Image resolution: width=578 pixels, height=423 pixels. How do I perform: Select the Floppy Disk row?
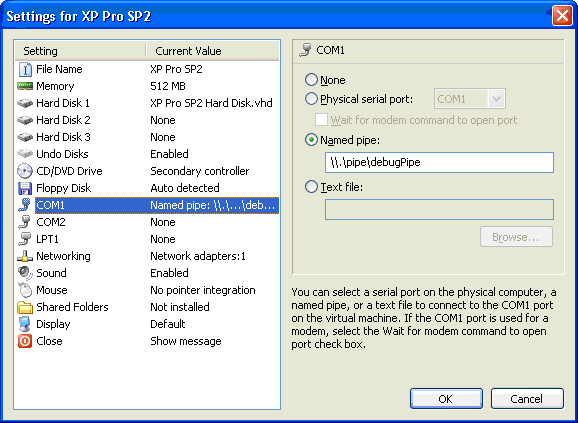tap(147, 188)
